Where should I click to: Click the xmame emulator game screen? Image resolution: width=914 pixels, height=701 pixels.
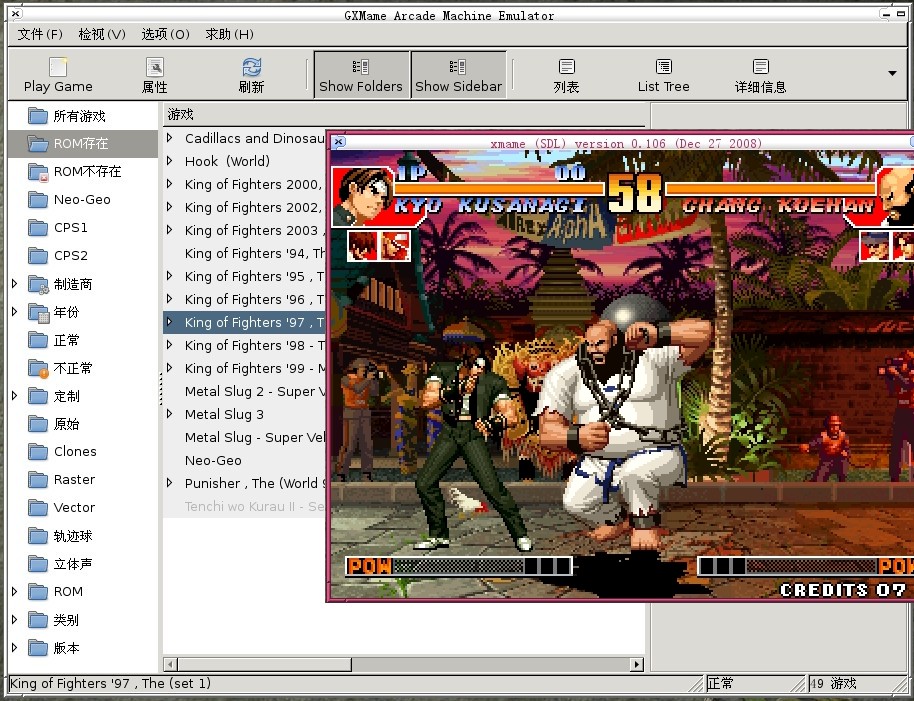pos(621,374)
